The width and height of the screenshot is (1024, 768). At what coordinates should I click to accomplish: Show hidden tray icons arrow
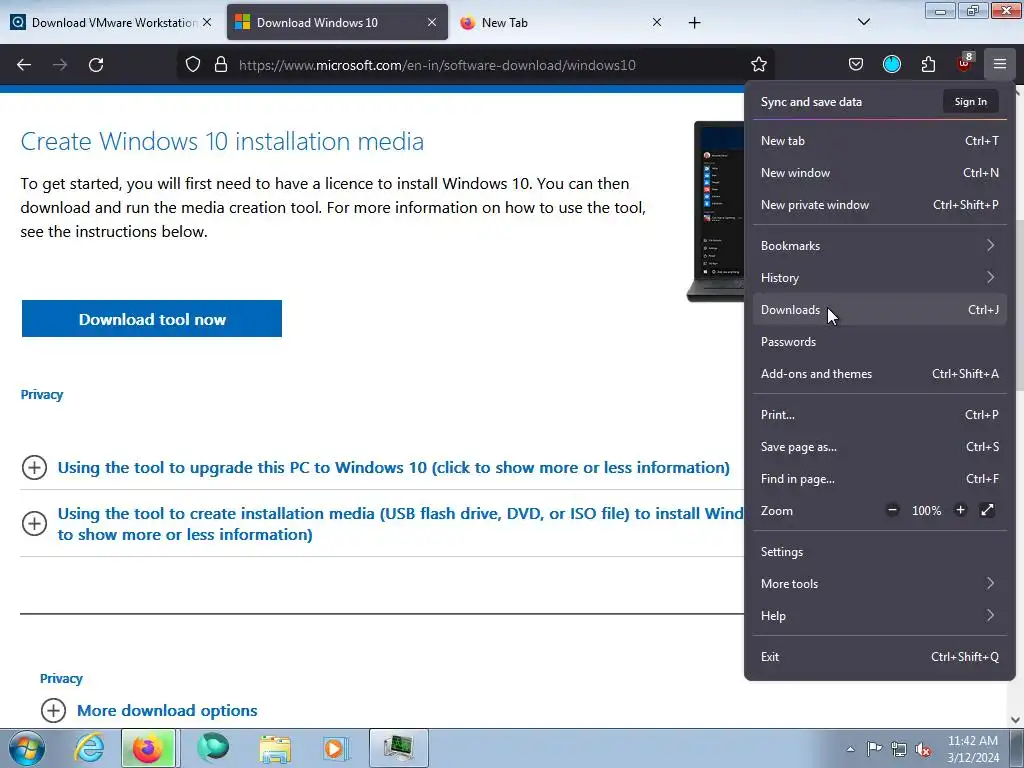click(x=850, y=749)
